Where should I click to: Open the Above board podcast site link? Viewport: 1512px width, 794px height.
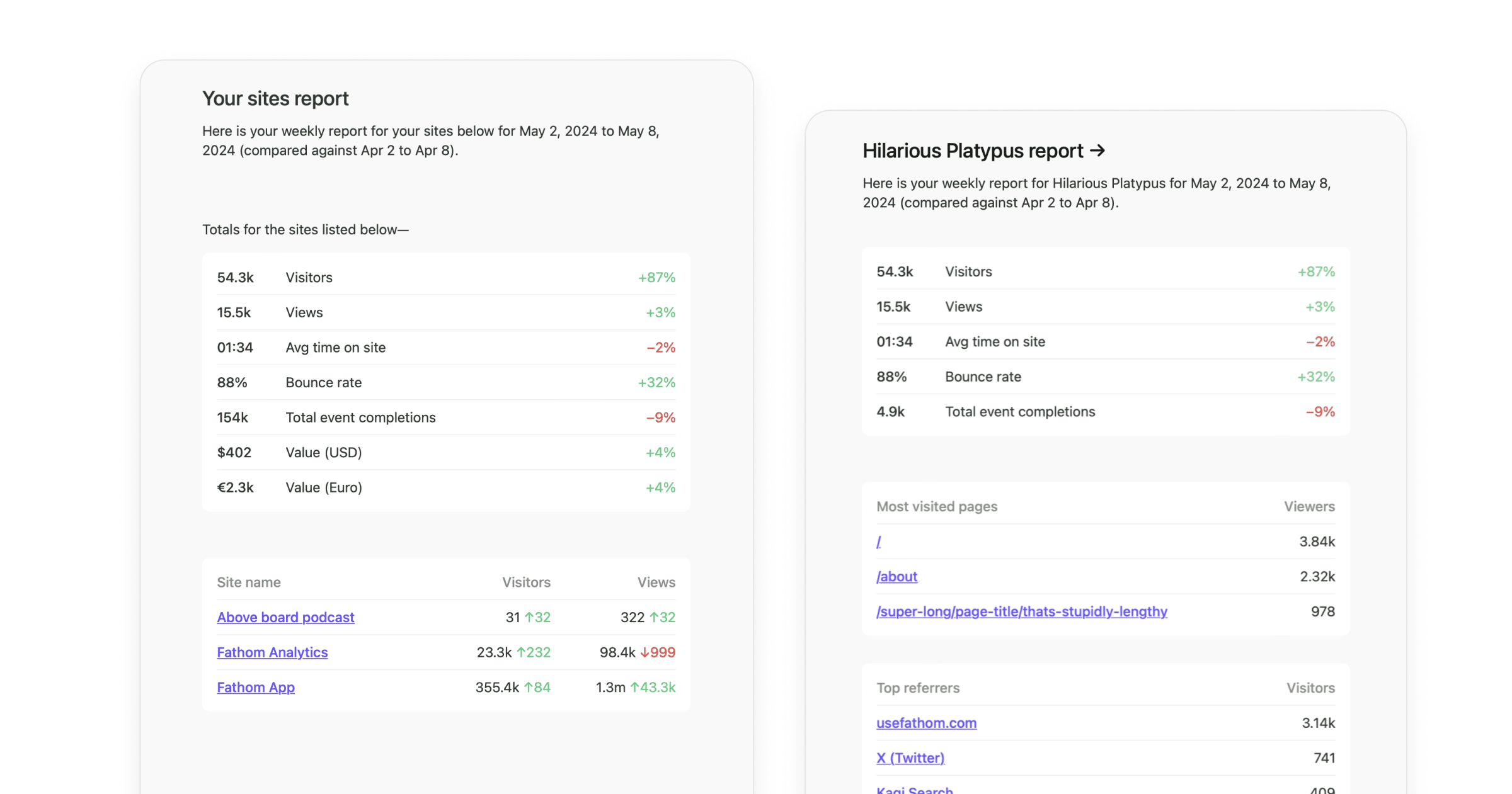click(285, 617)
